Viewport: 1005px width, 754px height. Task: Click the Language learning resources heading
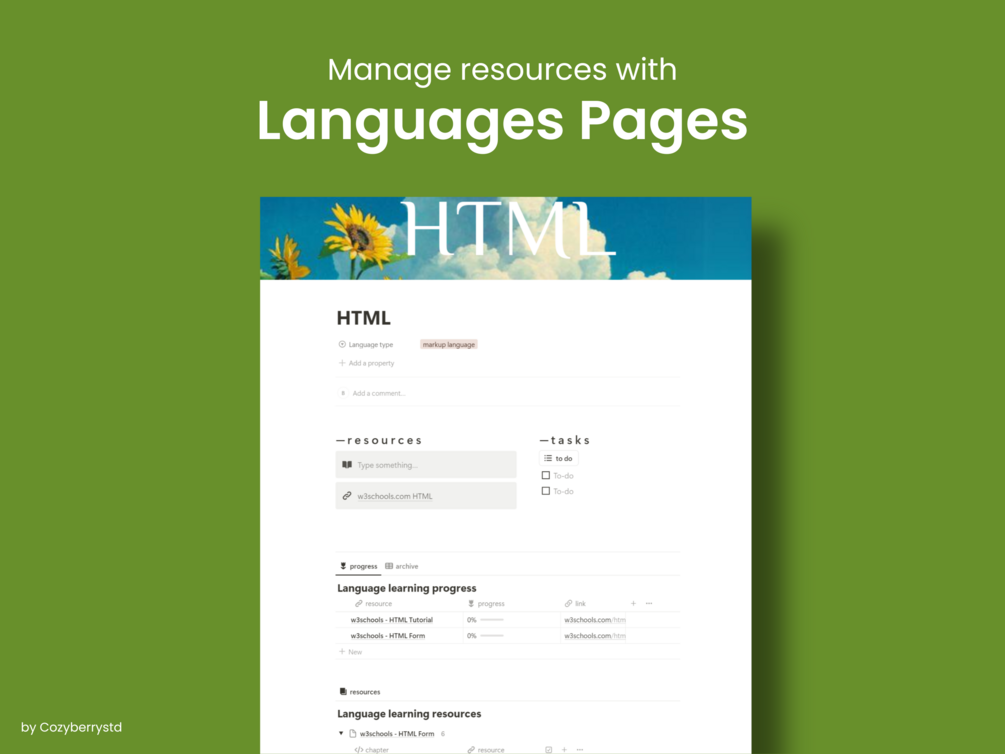tap(409, 714)
